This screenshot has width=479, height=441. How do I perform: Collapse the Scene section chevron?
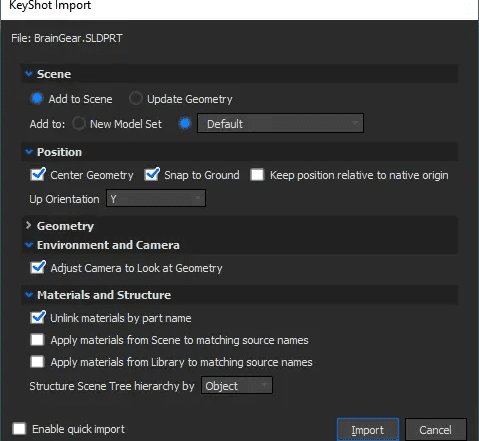(29, 74)
